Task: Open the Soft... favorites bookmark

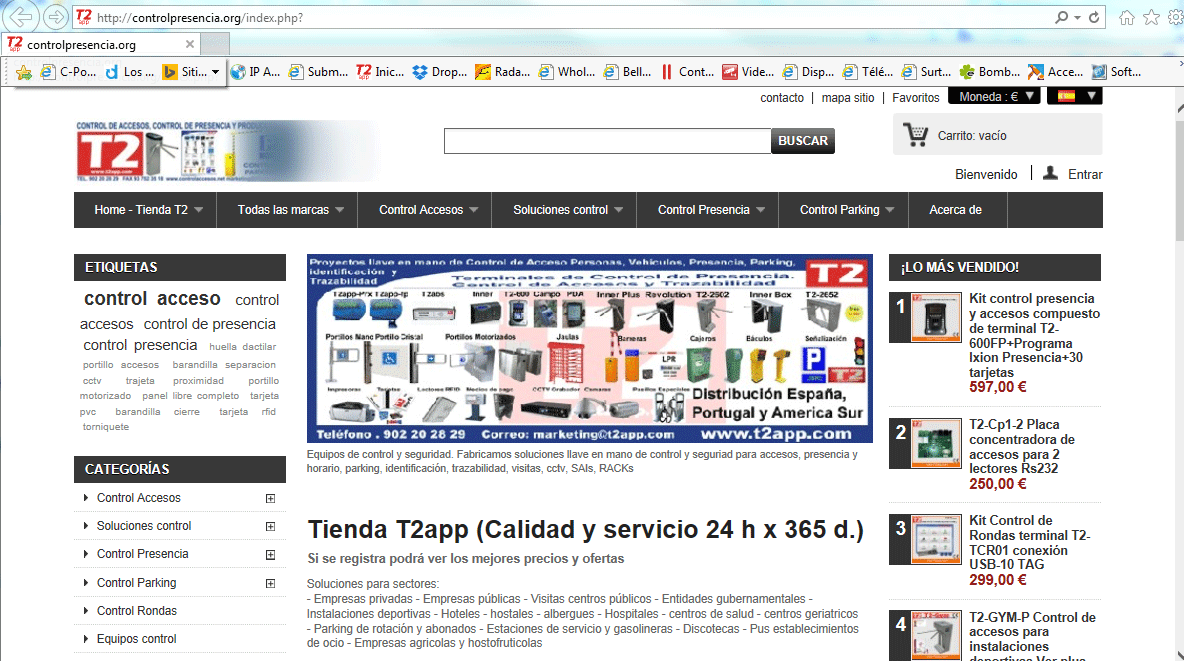Action: [x=1116, y=72]
